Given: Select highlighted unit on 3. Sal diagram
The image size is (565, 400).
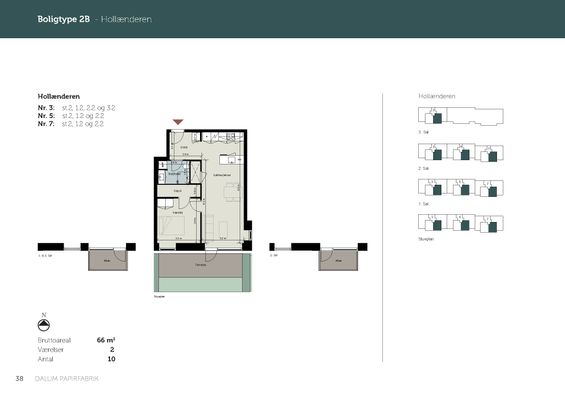Looking at the screenshot, I should (437, 119).
